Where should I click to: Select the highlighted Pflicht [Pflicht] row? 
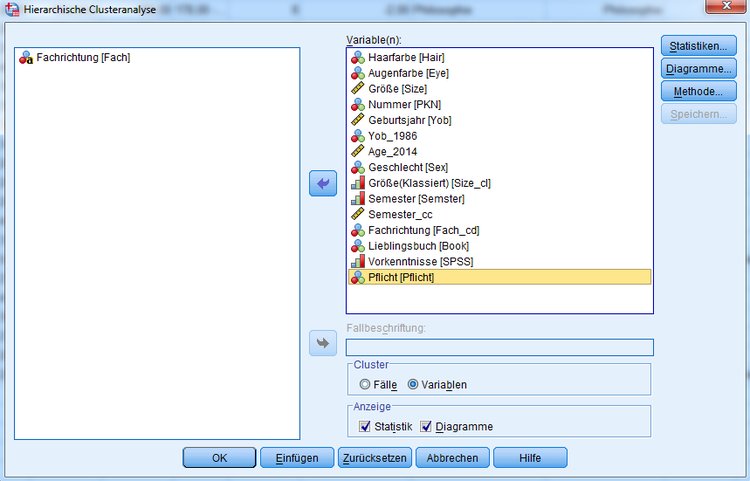click(x=499, y=277)
